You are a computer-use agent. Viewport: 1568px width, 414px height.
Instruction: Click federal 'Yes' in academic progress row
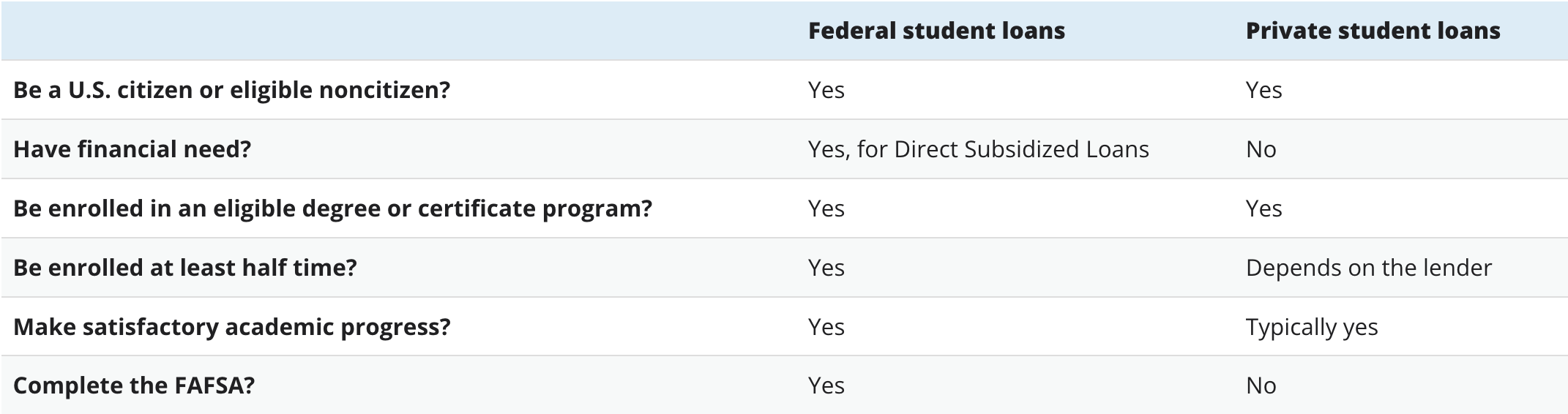click(x=826, y=326)
